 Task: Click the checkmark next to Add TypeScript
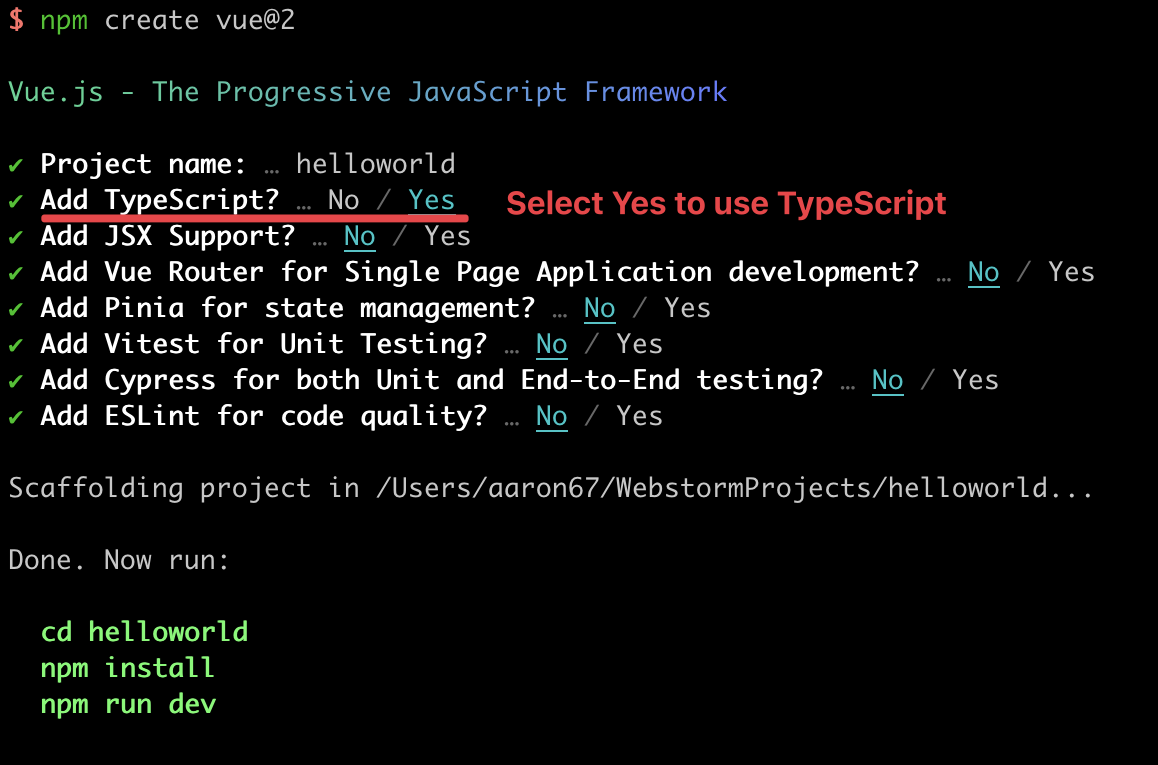[15, 200]
